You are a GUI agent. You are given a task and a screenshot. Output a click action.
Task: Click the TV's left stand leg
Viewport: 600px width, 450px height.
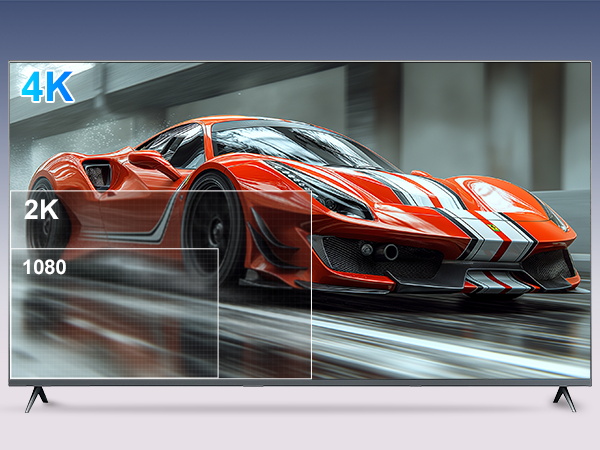pos(36,399)
